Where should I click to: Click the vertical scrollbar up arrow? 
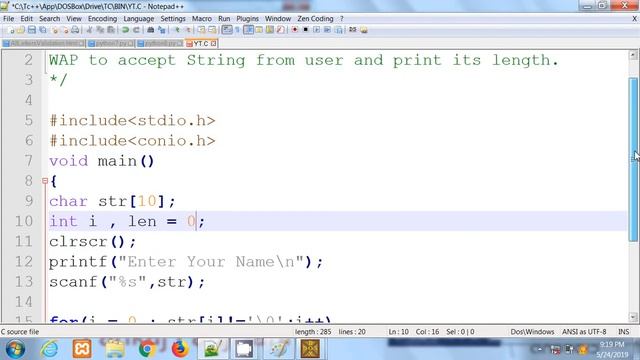633,55
